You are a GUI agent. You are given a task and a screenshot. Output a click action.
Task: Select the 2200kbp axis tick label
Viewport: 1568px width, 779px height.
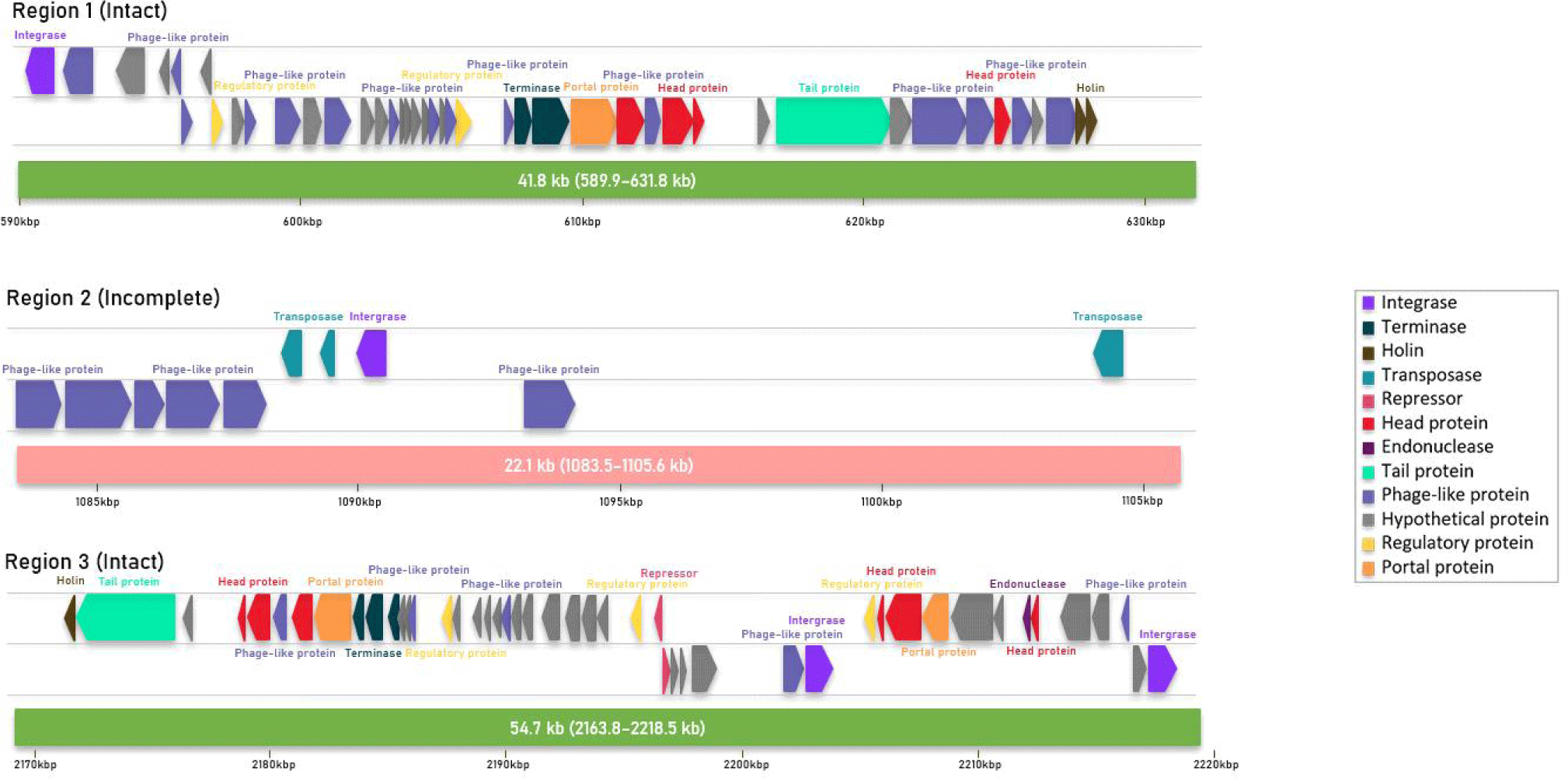(745, 765)
